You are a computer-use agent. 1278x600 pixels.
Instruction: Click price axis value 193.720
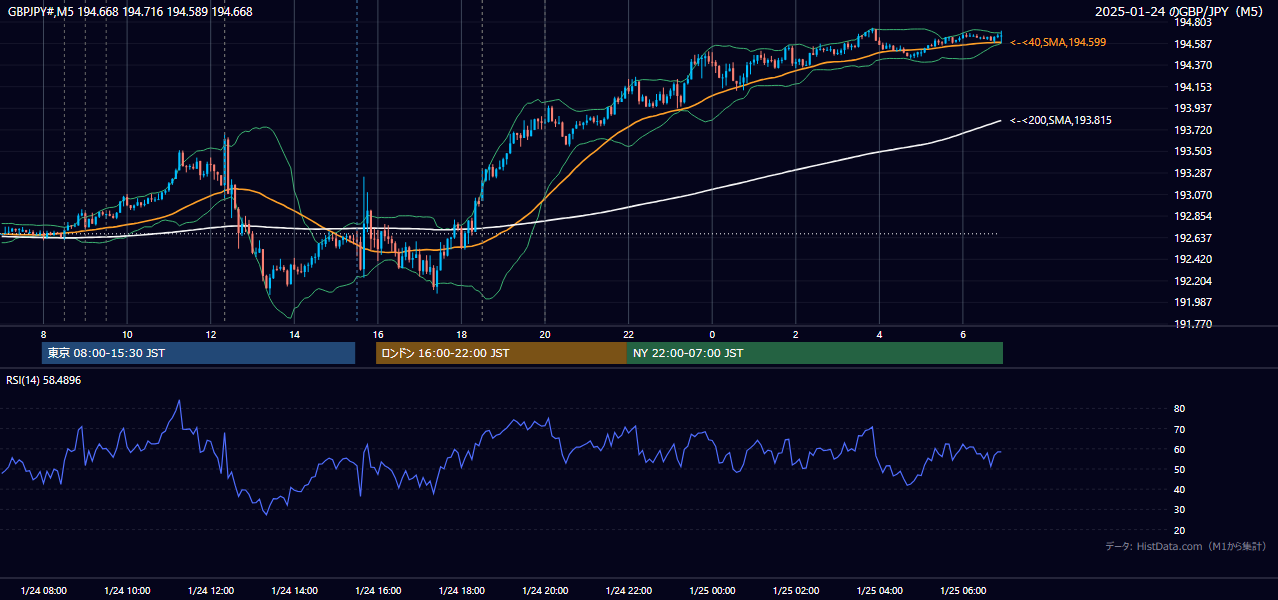(x=1191, y=130)
